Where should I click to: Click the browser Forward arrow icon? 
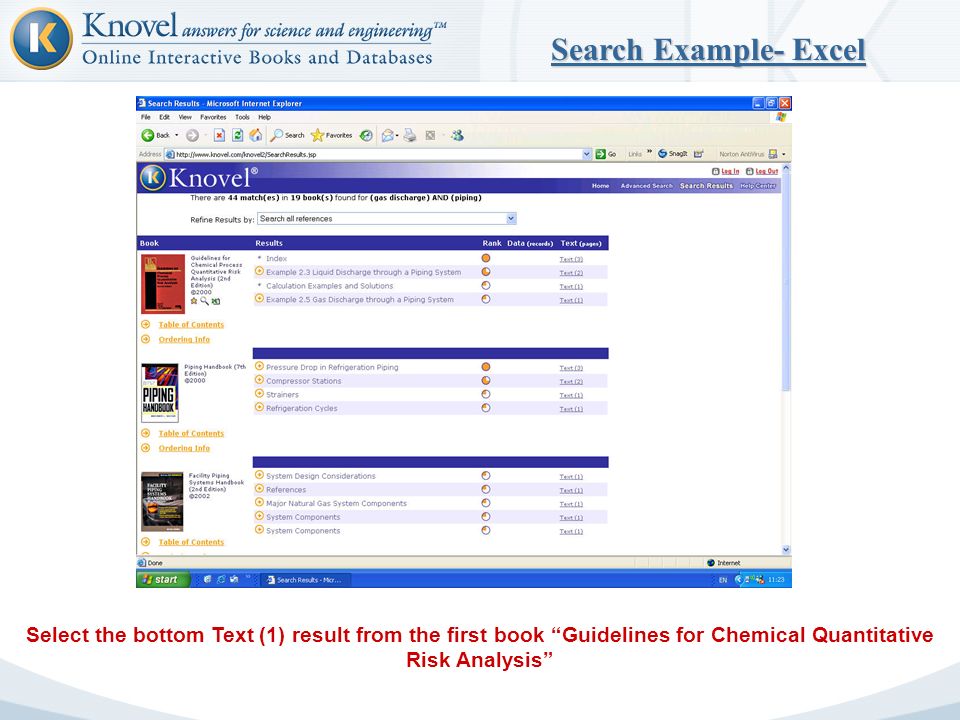(x=192, y=135)
